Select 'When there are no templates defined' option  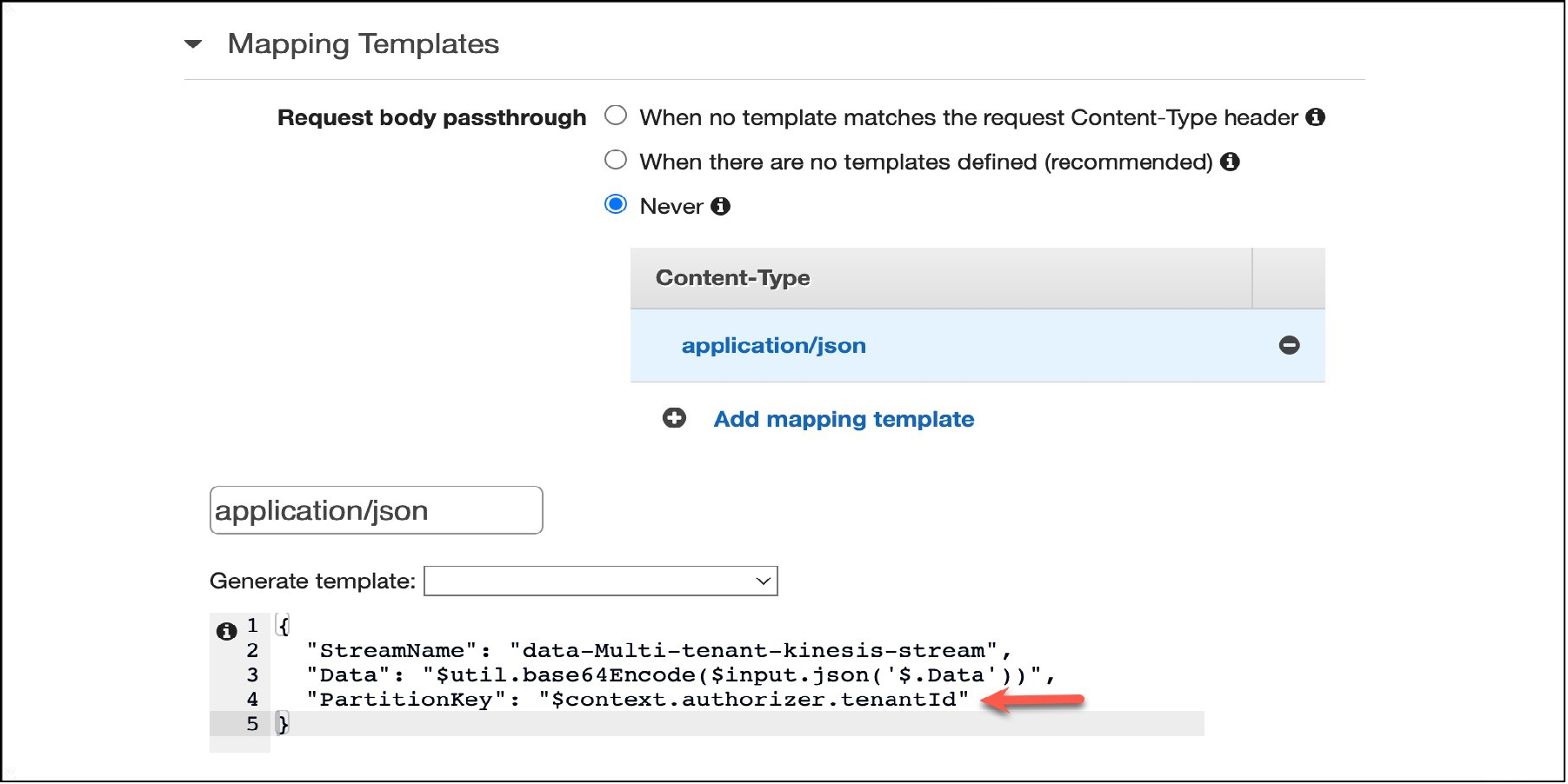(x=616, y=160)
